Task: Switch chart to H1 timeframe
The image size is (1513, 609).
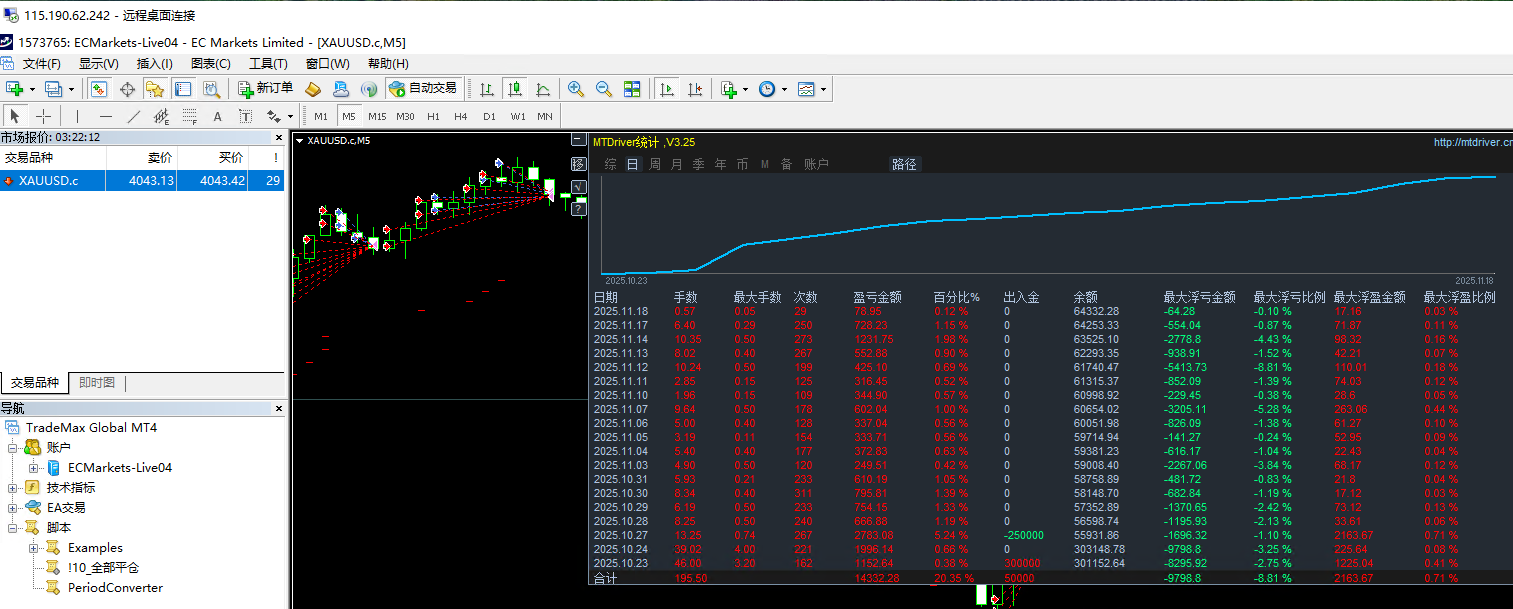Action: tap(433, 116)
